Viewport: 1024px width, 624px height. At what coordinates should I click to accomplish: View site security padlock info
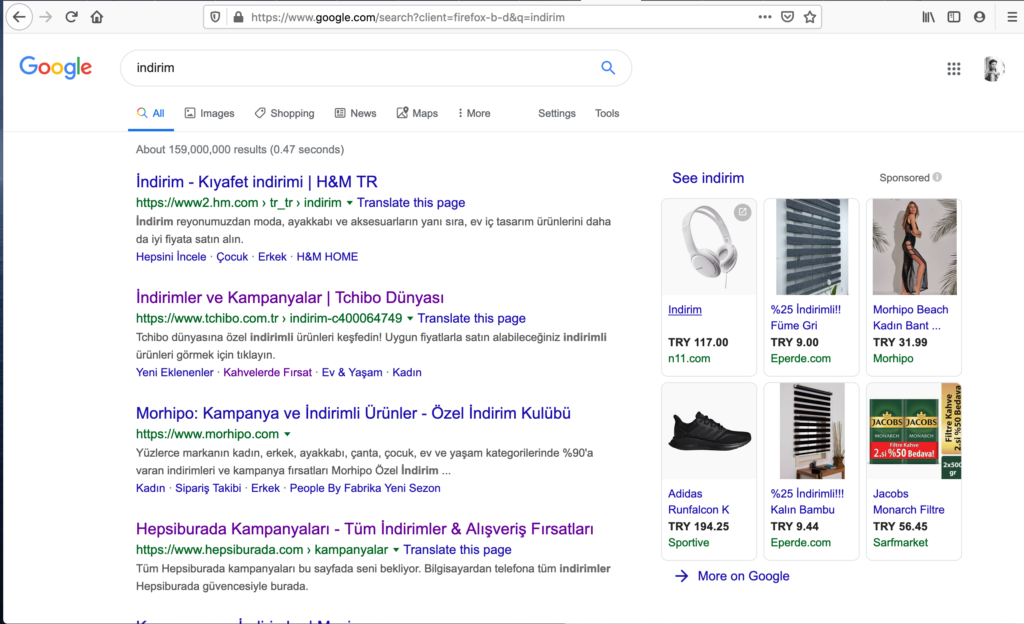click(238, 17)
